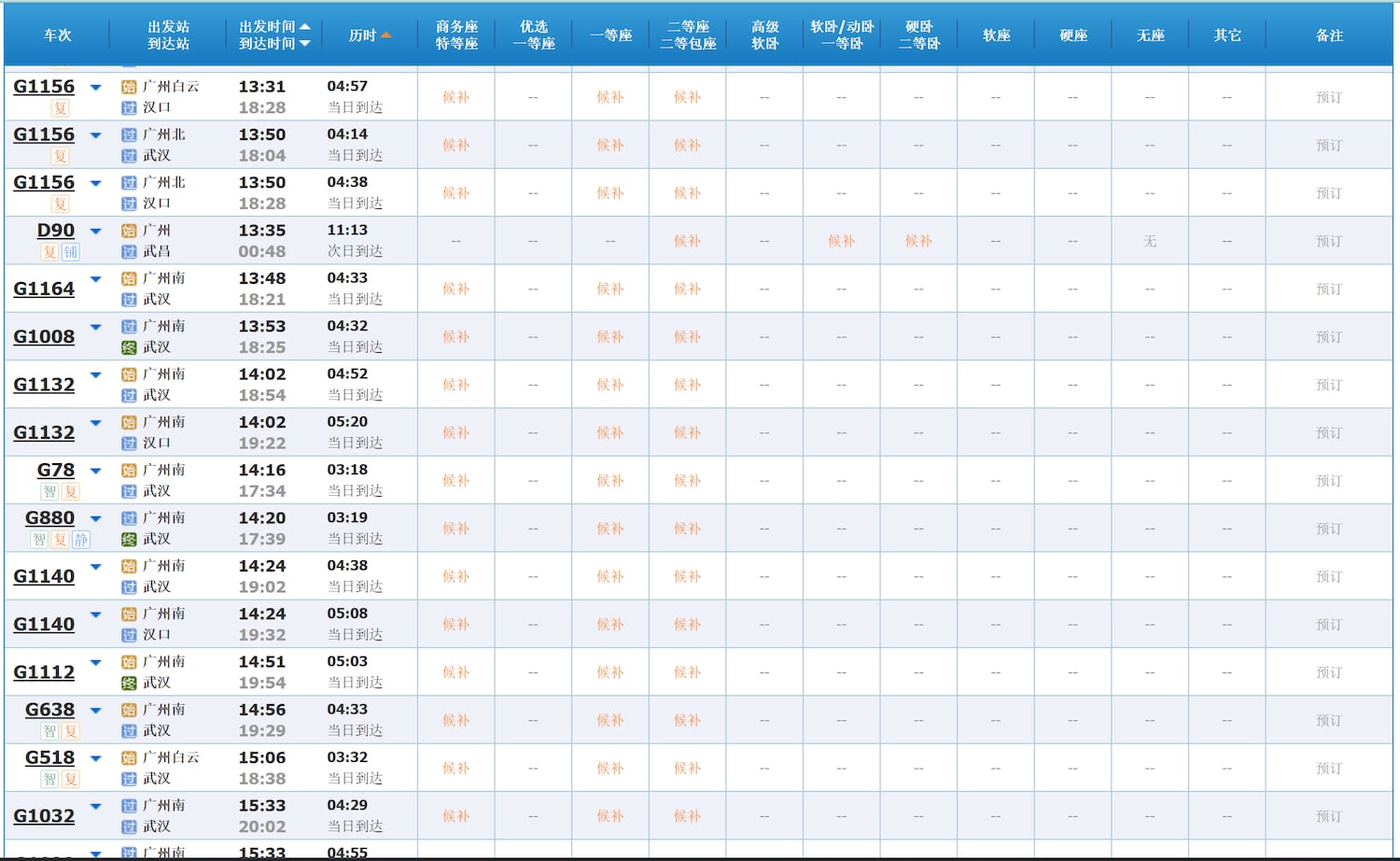Screen dimensions: 1400x861
Task: Sort by 到达时间 arrival time header
Action: tap(274, 43)
